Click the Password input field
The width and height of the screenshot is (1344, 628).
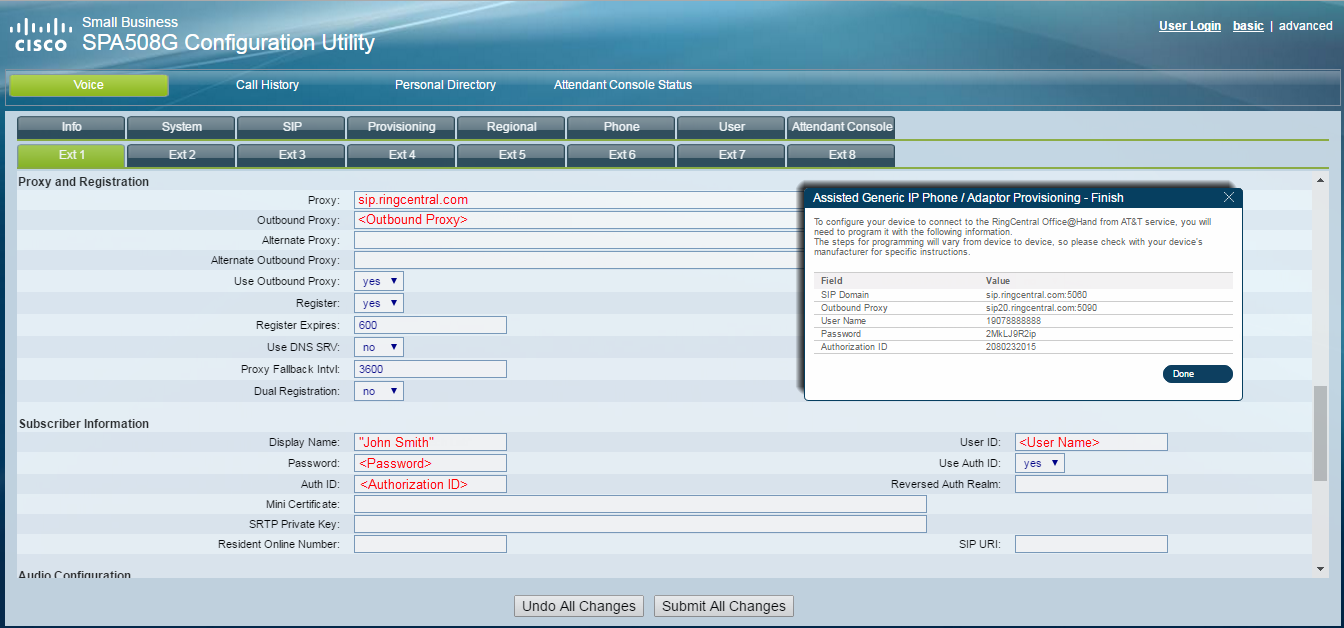[430, 464]
